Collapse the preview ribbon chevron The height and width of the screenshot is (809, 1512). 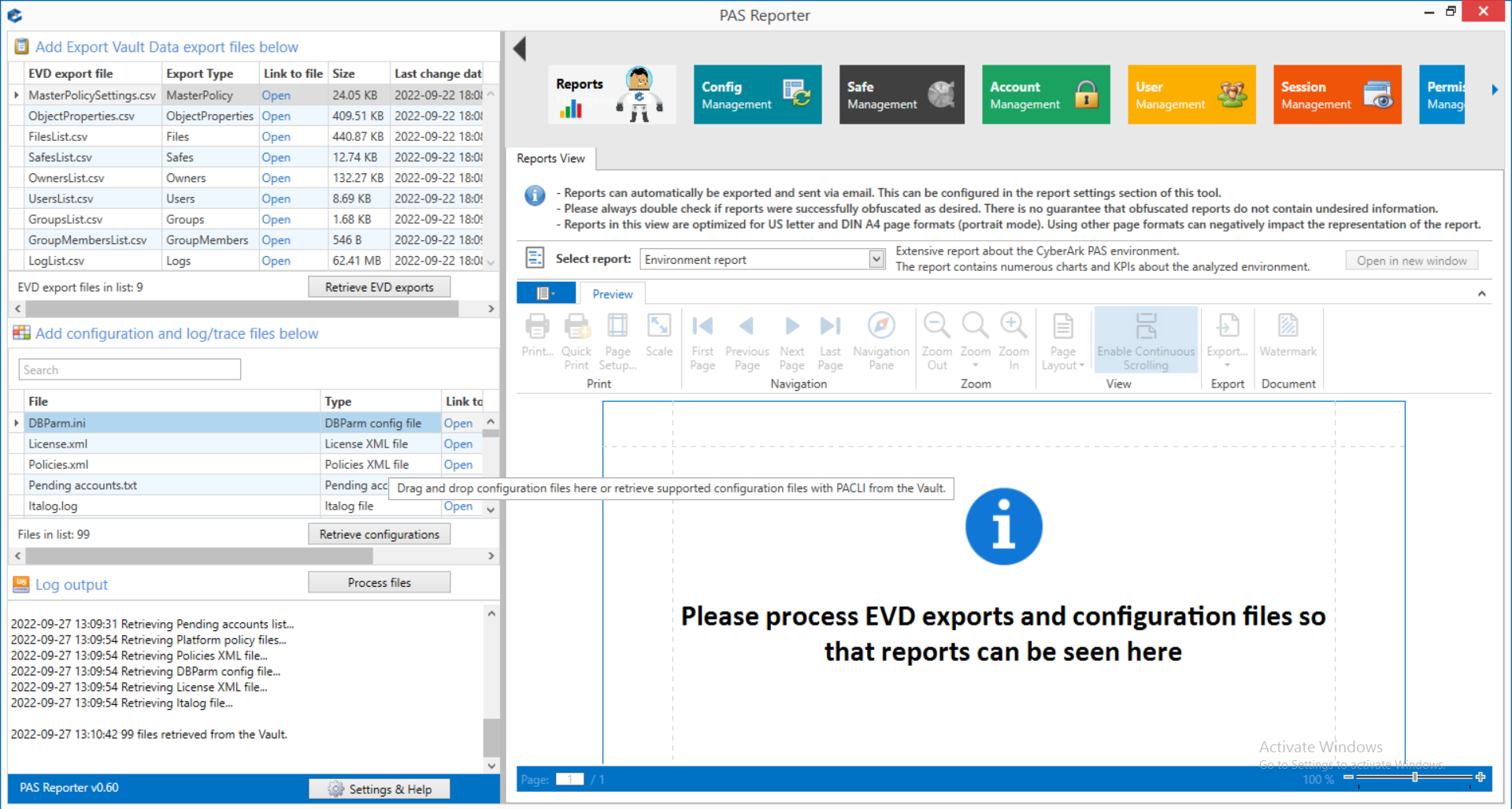coord(1481,294)
